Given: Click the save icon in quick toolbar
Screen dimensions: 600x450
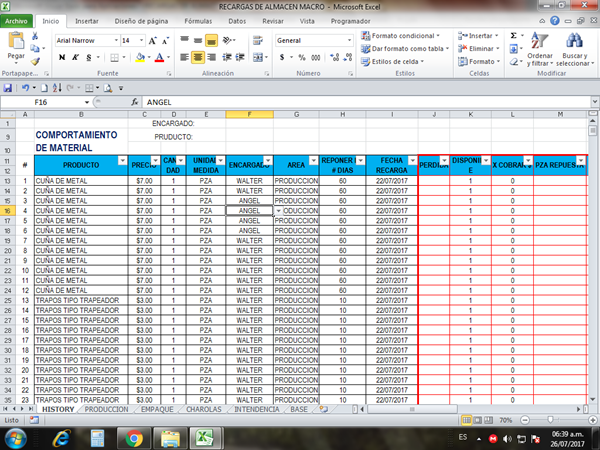Looking at the screenshot, I should [x=8, y=88].
